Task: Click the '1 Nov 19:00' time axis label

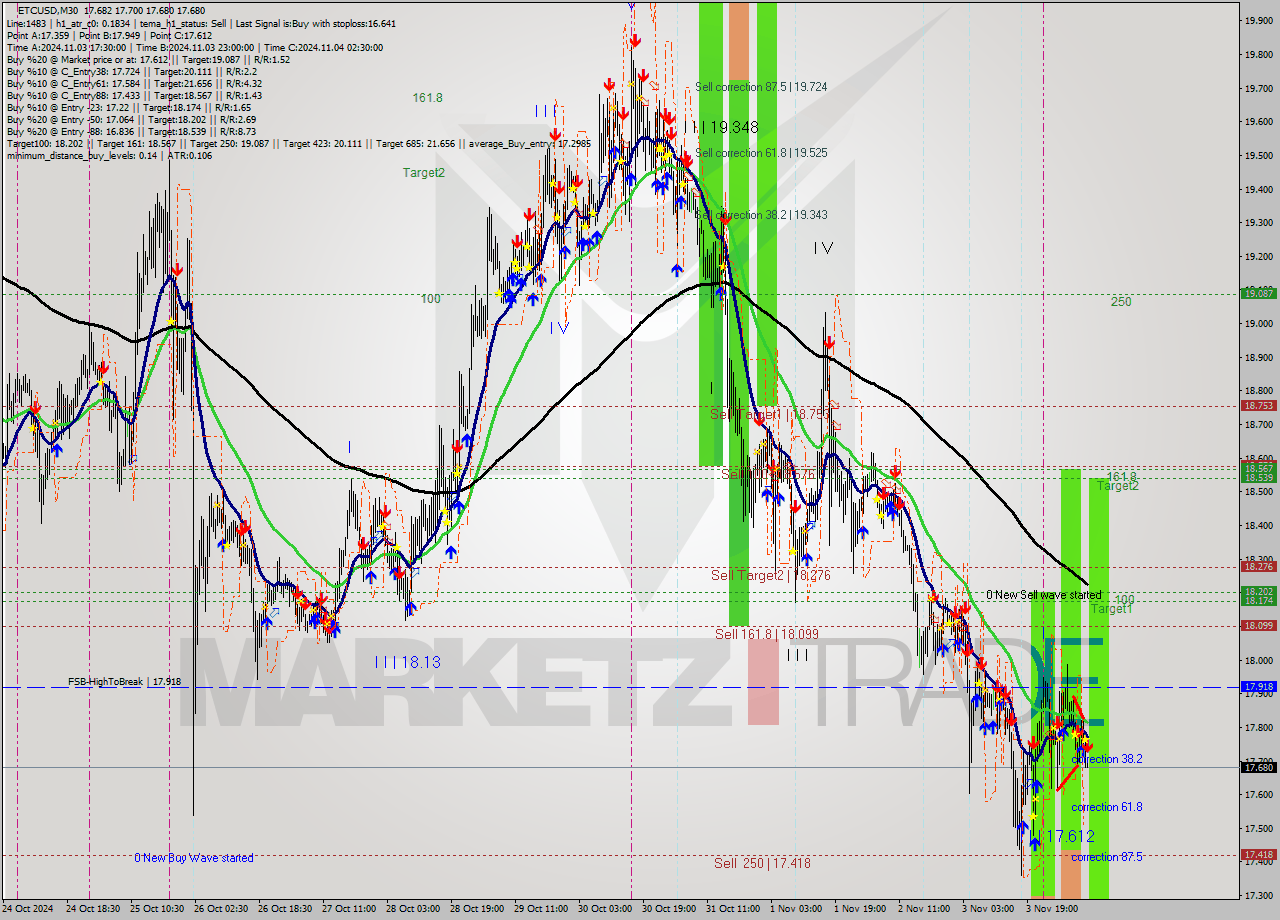Action: (861, 909)
